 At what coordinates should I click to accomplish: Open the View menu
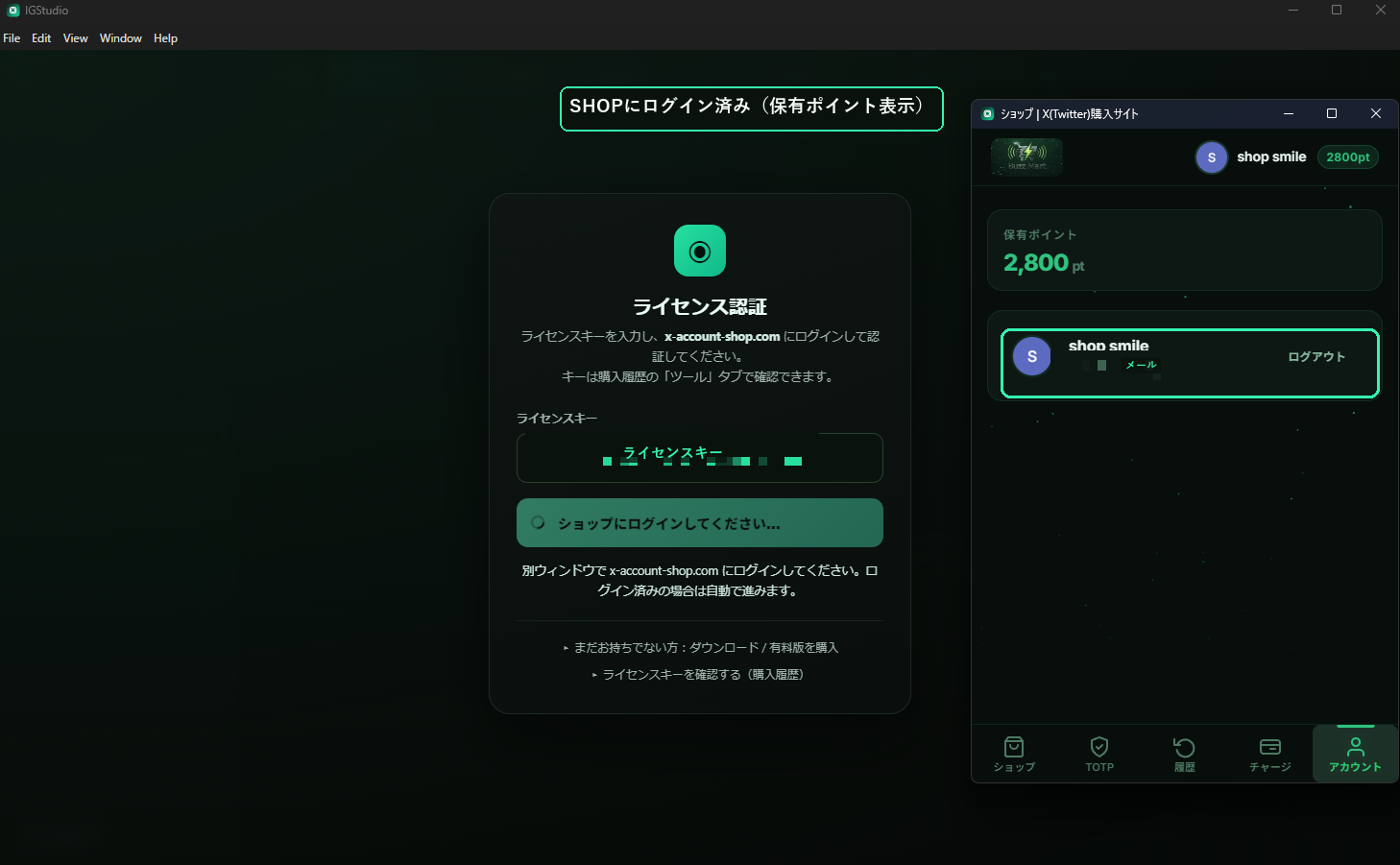tap(76, 38)
